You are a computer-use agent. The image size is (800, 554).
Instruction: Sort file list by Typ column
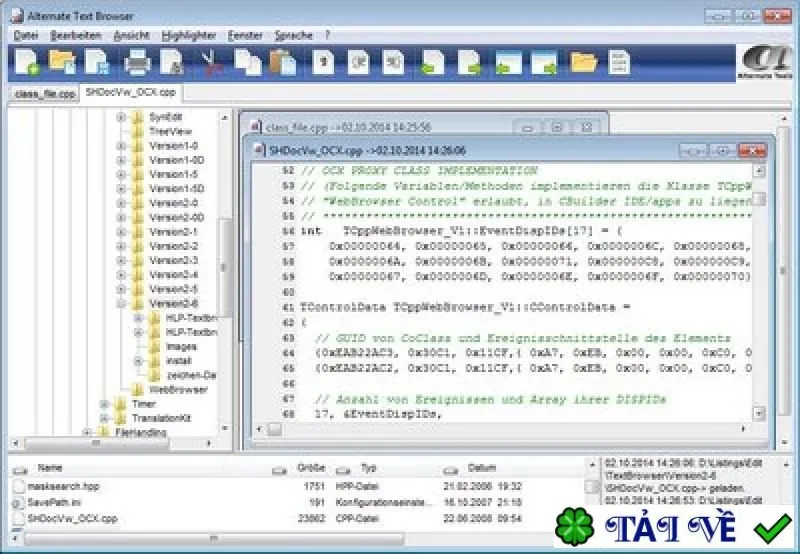tap(368, 468)
